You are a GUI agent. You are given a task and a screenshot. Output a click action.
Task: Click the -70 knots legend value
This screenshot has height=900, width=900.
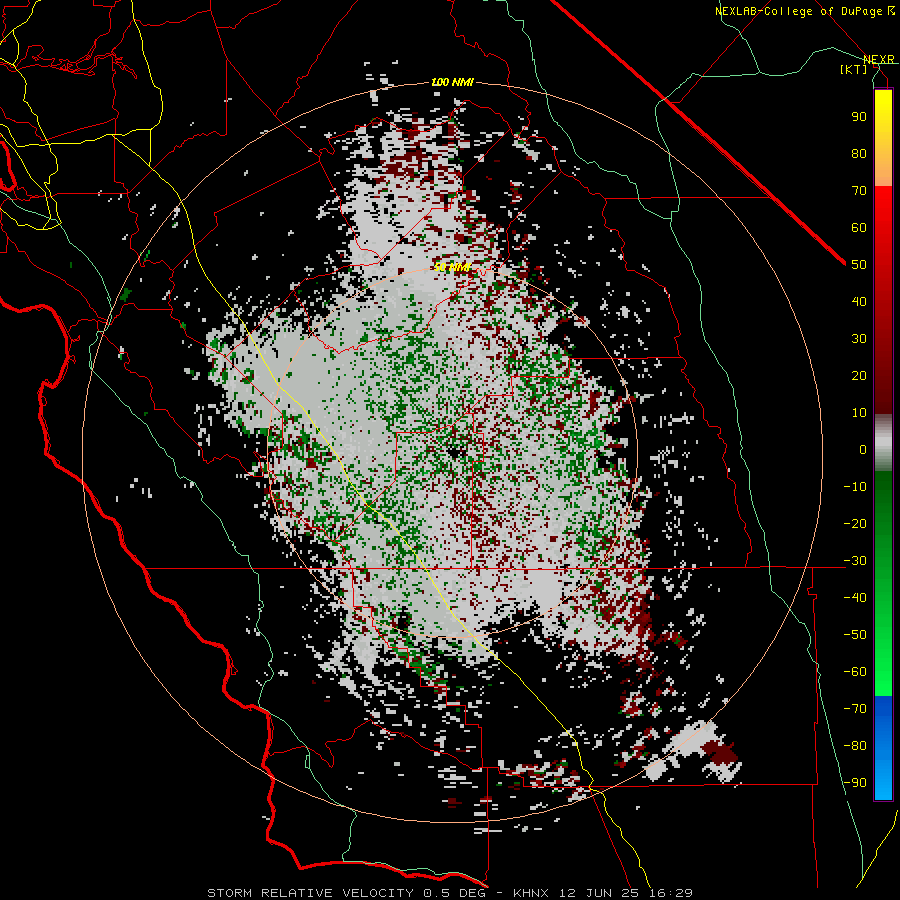click(x=855, y=708)
